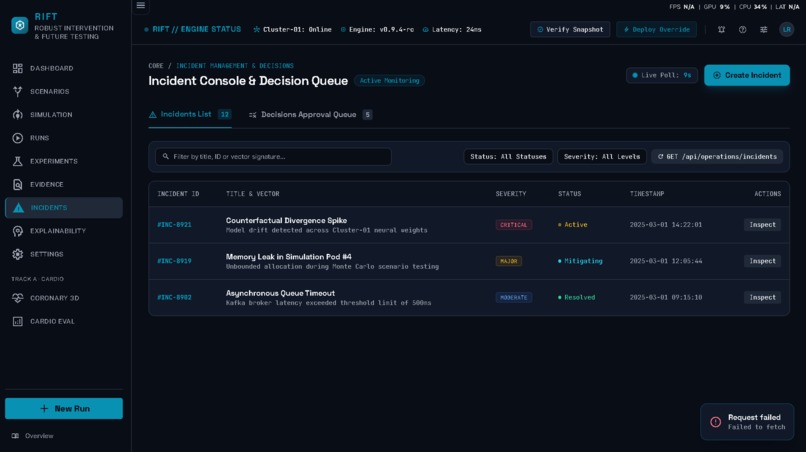
Task: Open the LR user avatar menu
Action: (x=786, y=29)
